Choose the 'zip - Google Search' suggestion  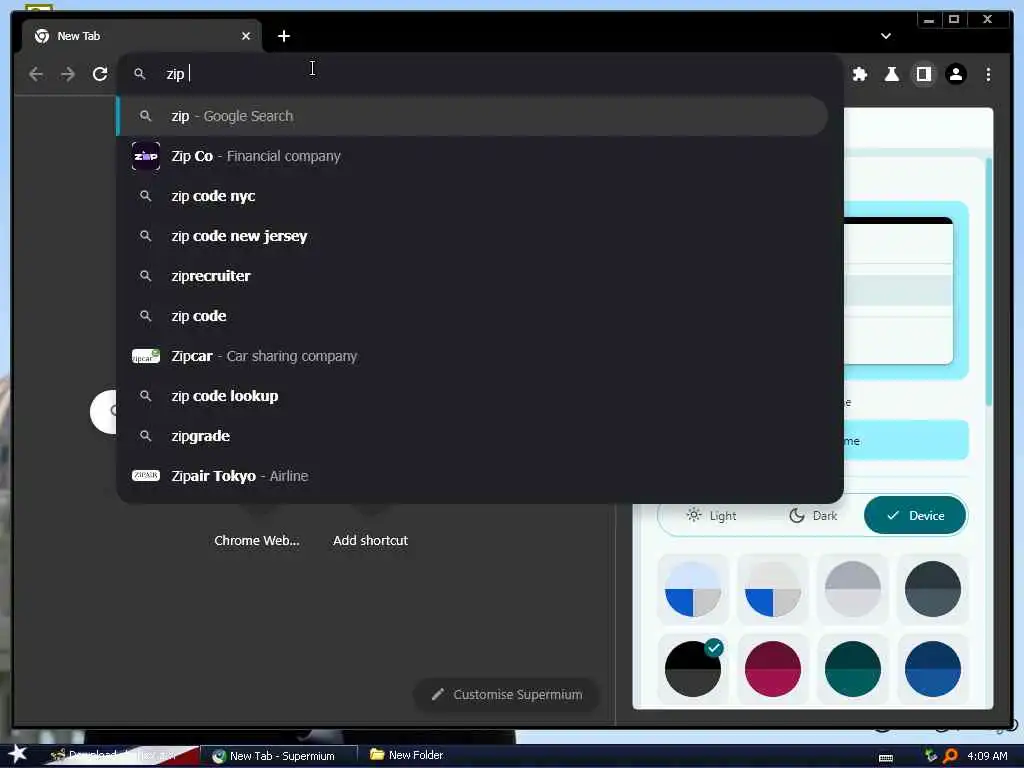click(x=473, y=116)
